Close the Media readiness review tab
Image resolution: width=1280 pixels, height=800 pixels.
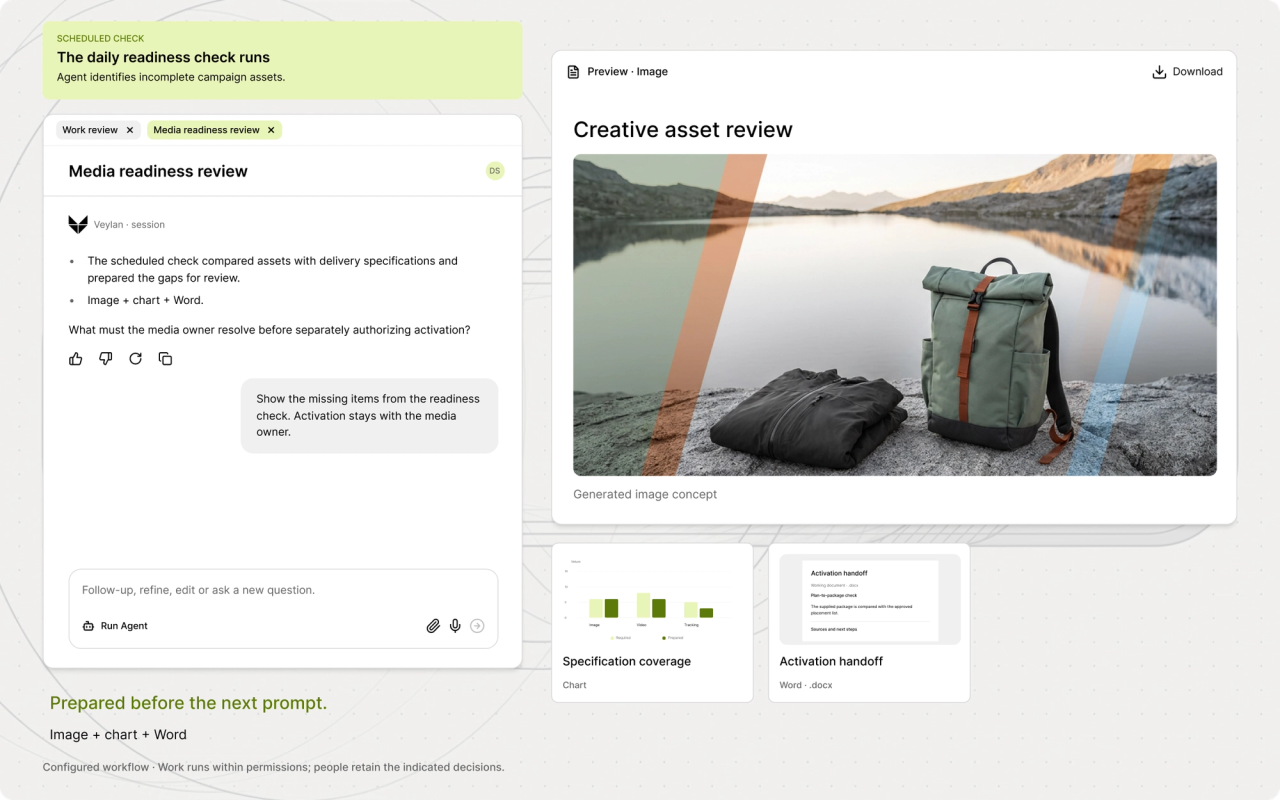(271, 130)
